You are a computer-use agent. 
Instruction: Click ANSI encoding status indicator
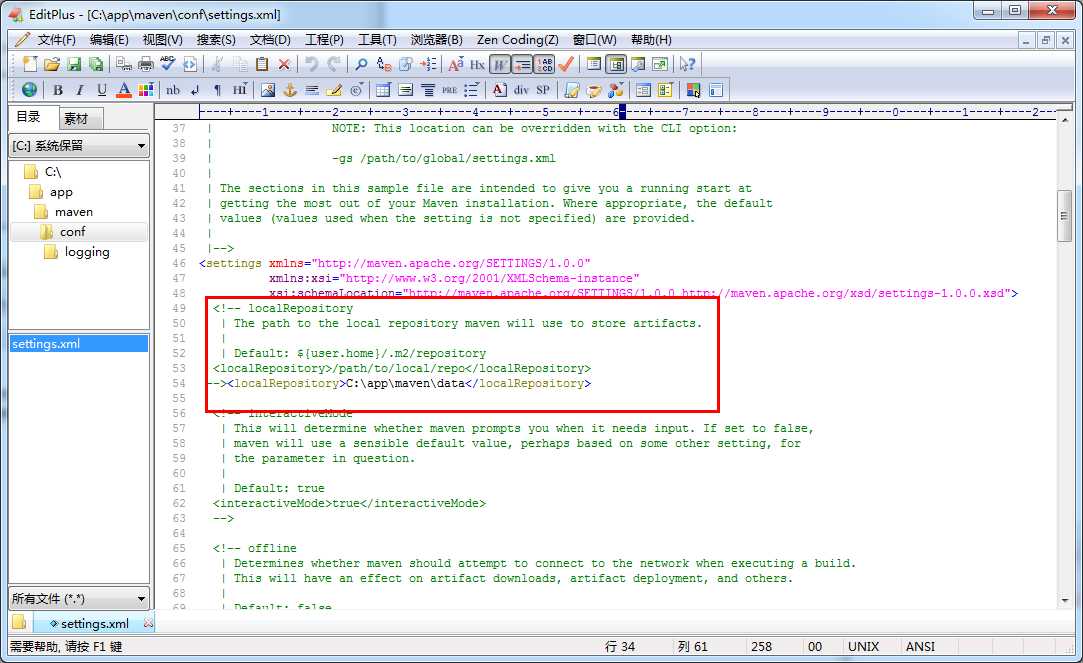pos(920,647)
